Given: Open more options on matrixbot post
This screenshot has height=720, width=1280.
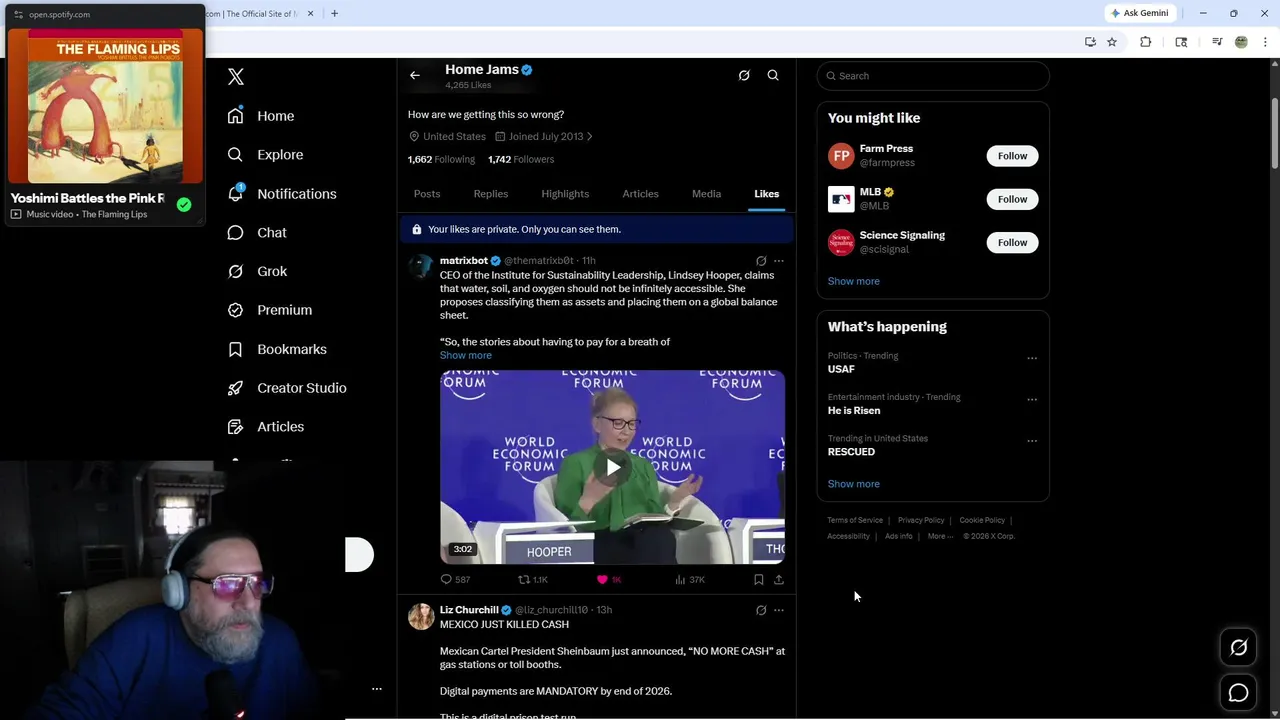Looking at the screenshot, I should (779, 261).
